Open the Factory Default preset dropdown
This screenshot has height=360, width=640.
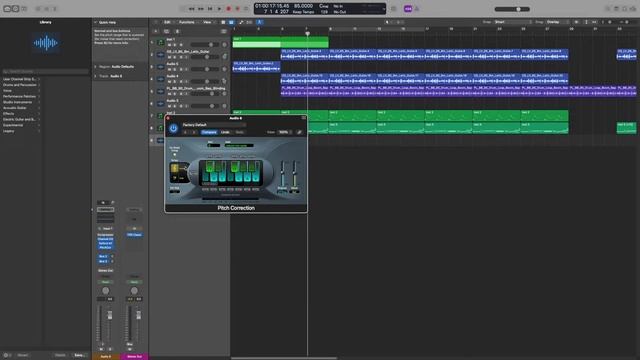[x=213, y=125]
